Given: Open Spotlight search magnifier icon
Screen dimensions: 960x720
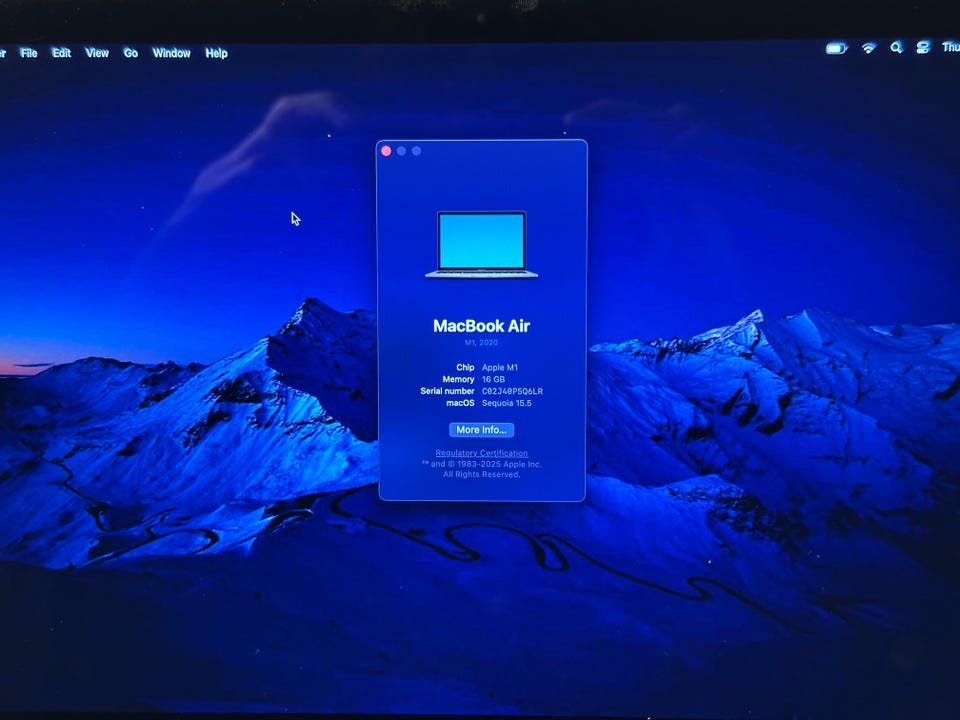Looking at the screenshot, I should pyautogui.click(x=896, y=47).
